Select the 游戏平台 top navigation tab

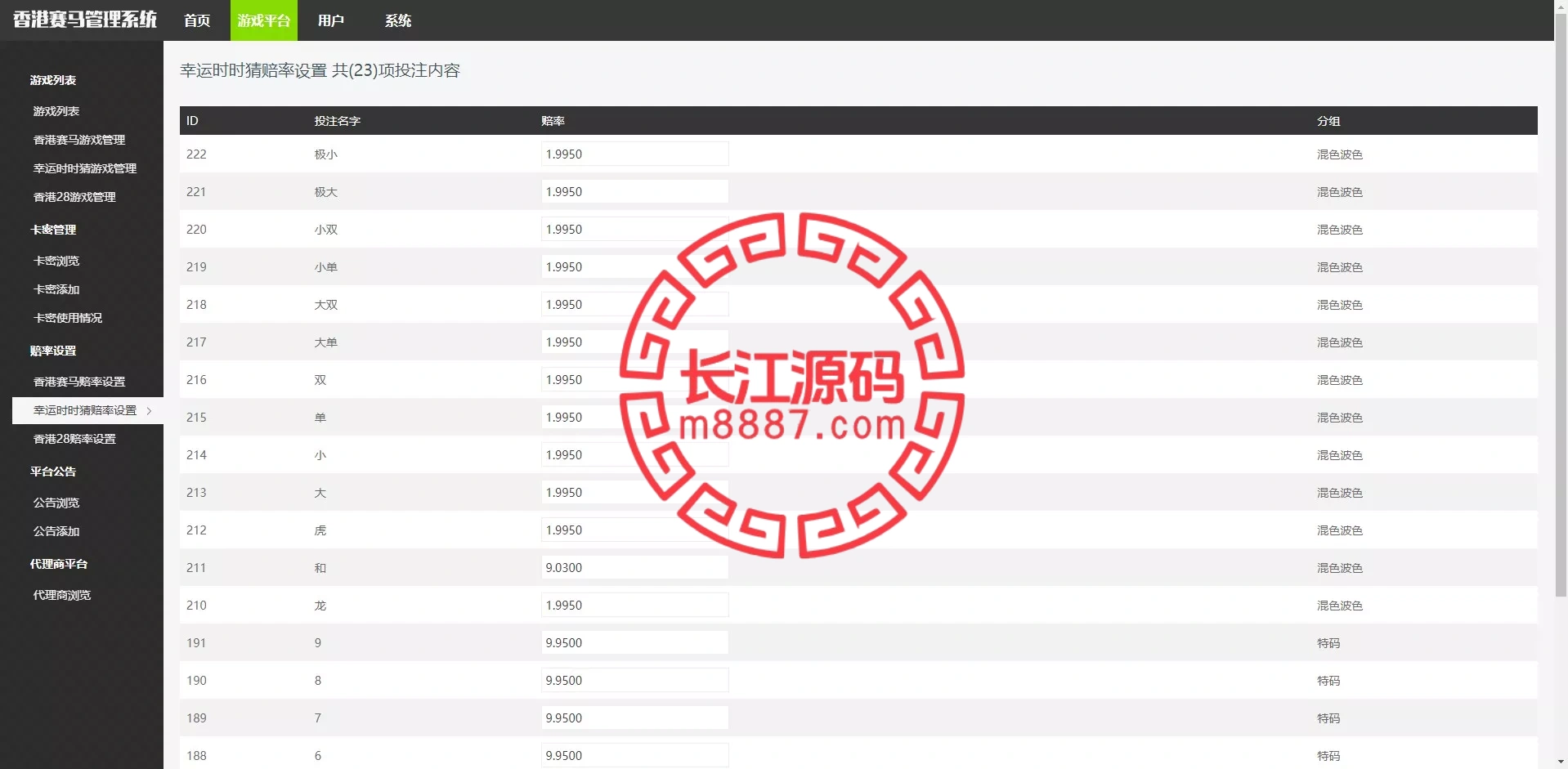264,20
